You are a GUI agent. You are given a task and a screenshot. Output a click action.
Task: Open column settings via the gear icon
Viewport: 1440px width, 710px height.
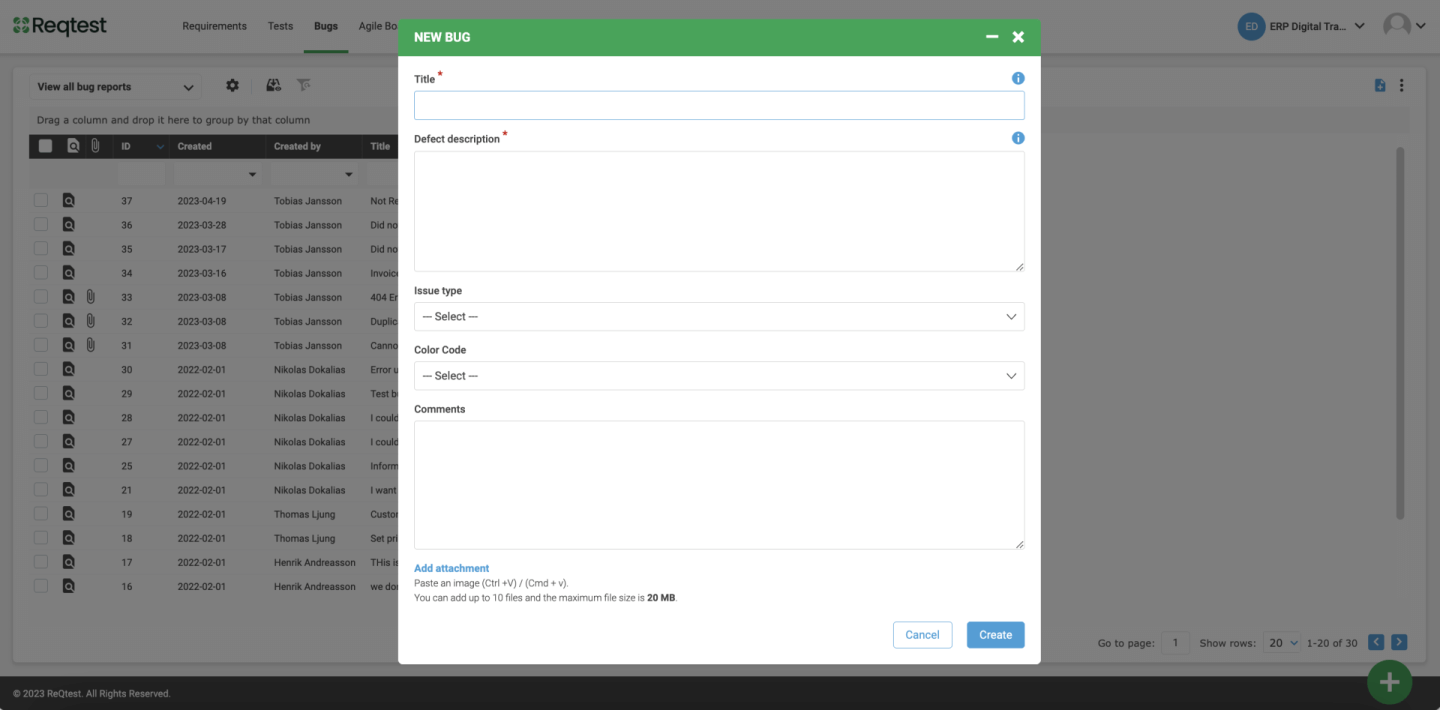tap(232, 86)
